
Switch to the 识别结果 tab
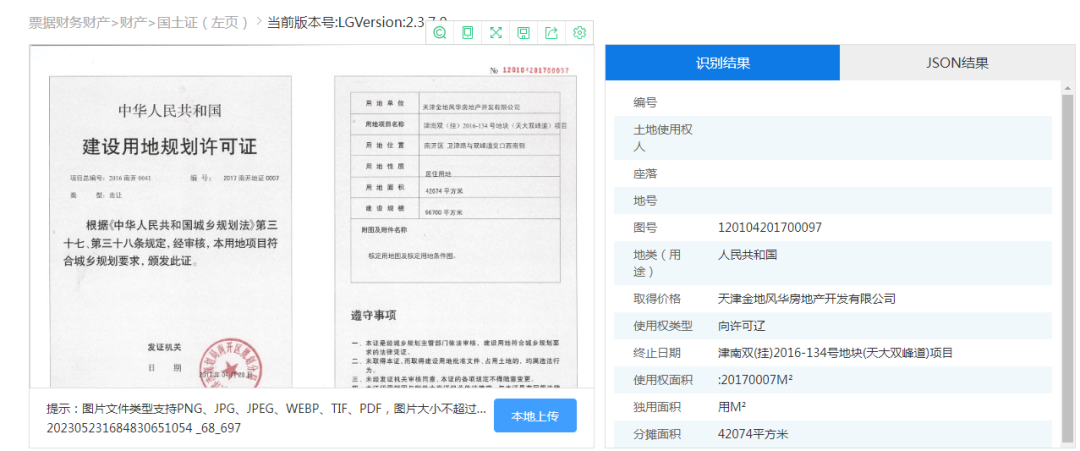(723, 63)
